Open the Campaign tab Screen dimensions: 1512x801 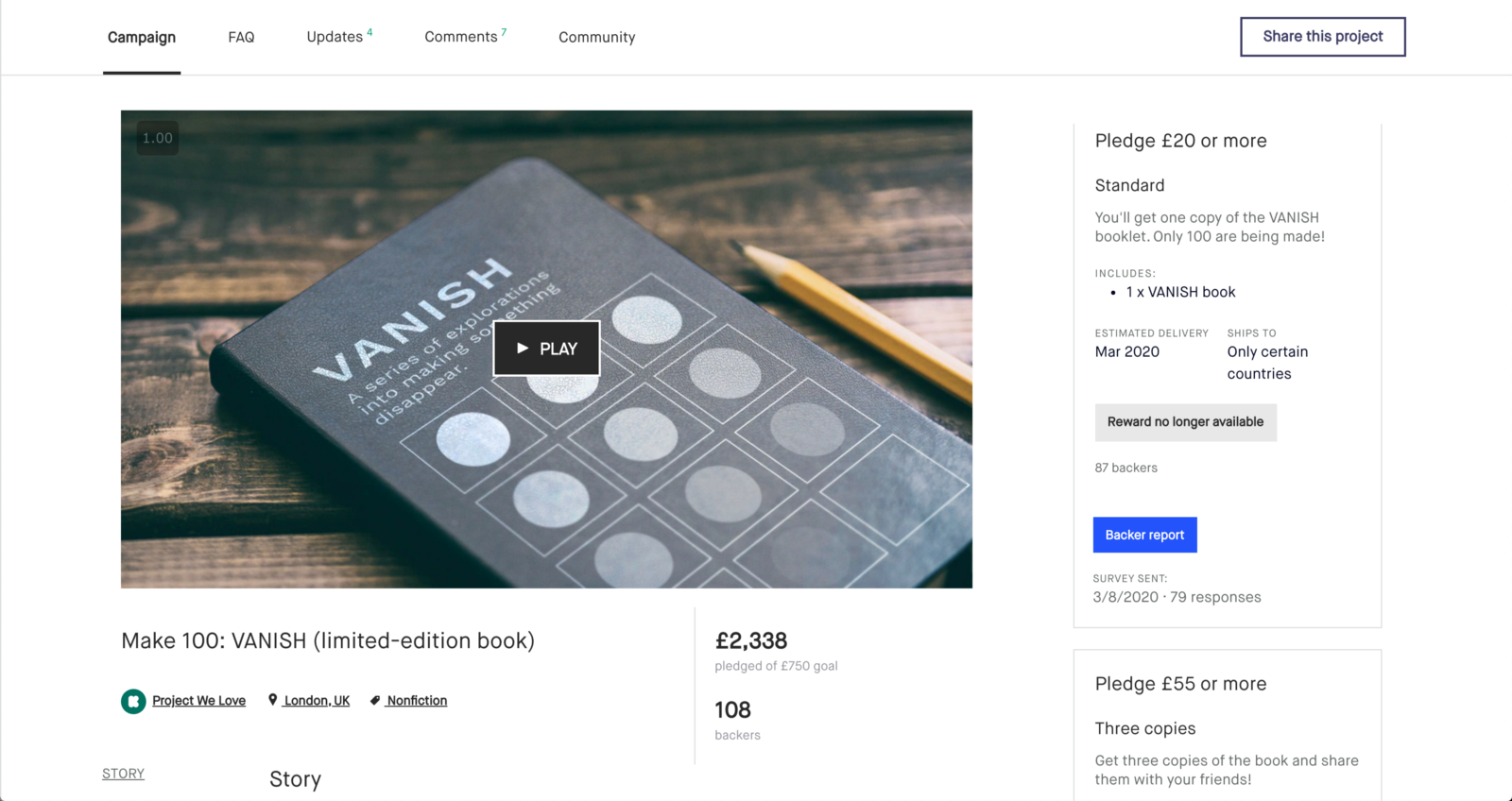pyautogui.click(x=142, y=37)
